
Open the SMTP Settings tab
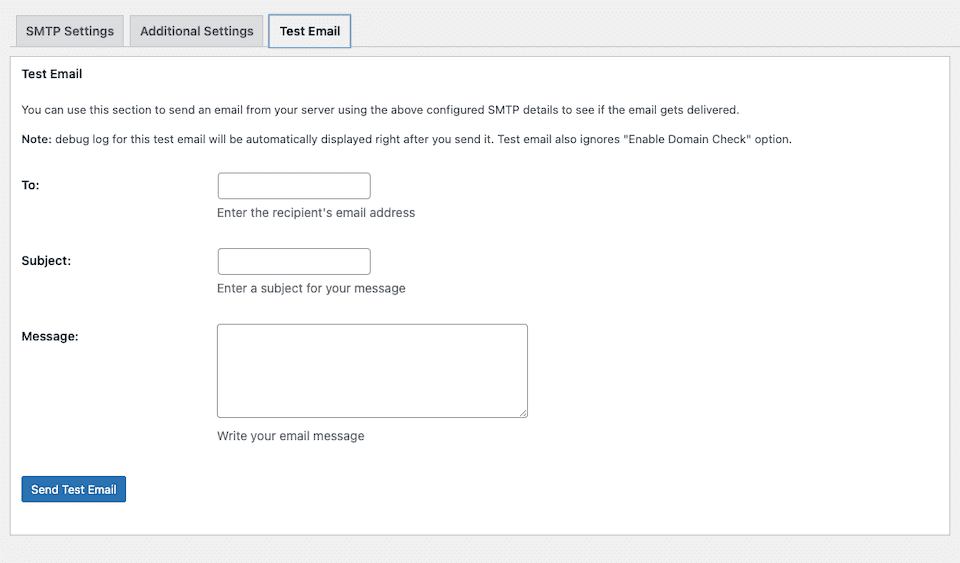[70, 31]
